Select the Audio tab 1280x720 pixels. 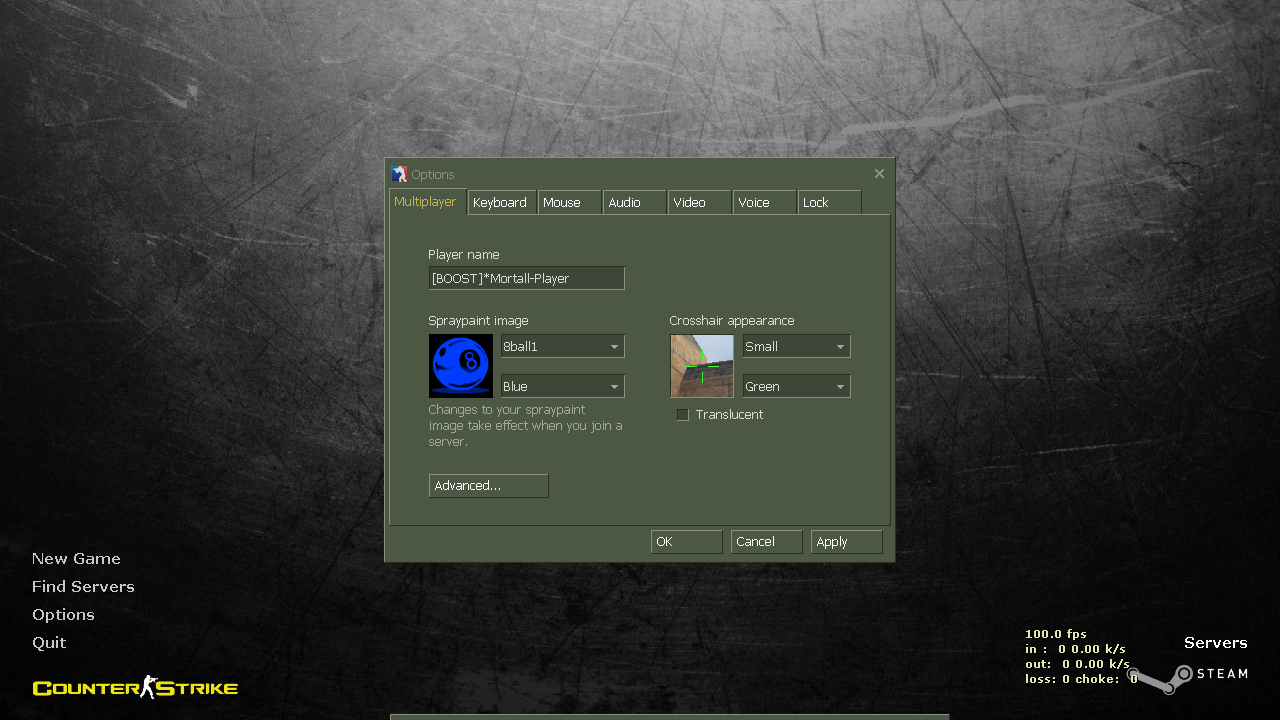pyautogui.click(x=633, y=203)
